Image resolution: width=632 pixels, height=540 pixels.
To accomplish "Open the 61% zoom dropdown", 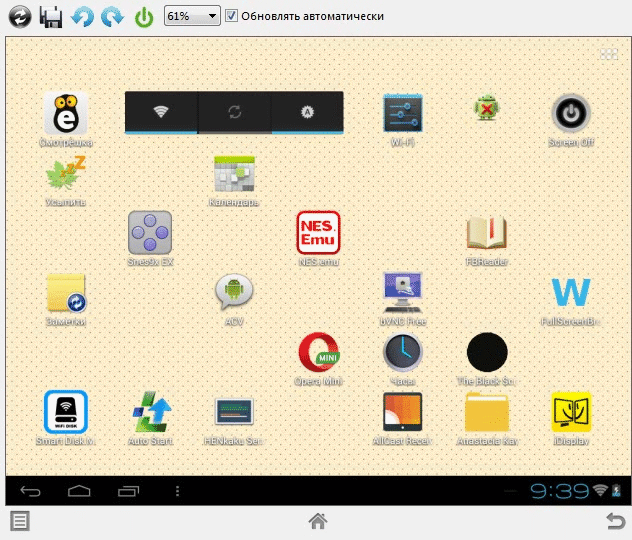I will pos(192,16).
